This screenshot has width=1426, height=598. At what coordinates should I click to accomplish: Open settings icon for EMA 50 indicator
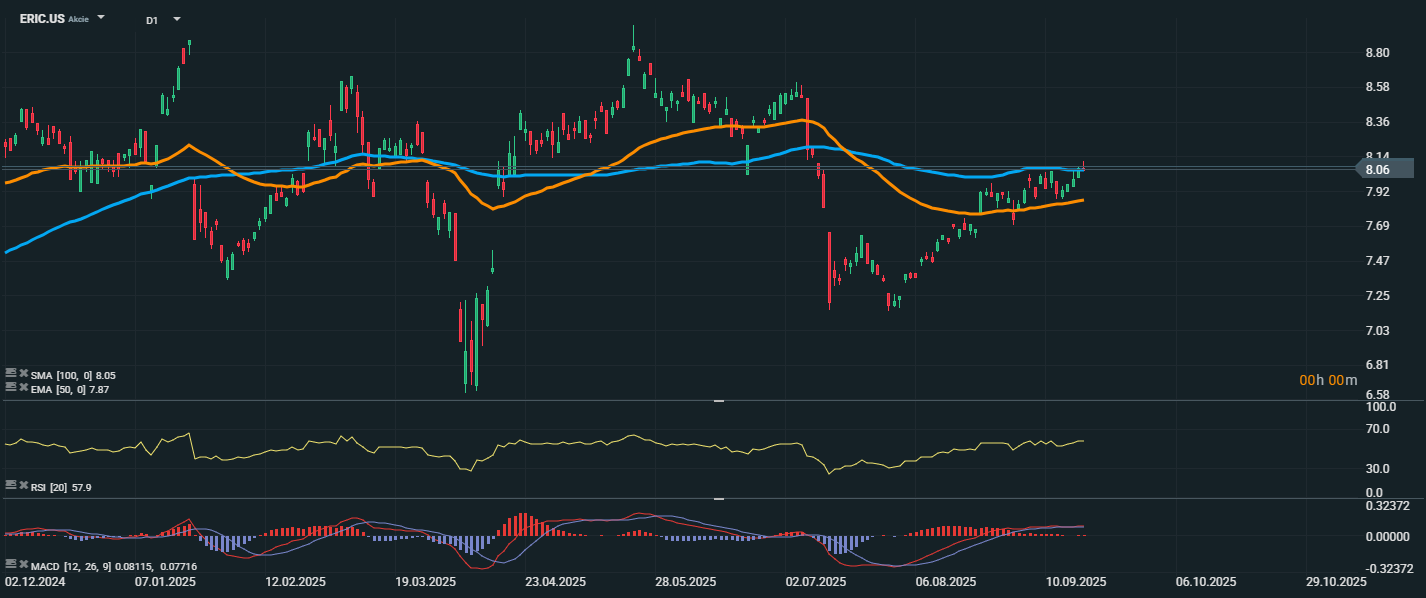10,387
